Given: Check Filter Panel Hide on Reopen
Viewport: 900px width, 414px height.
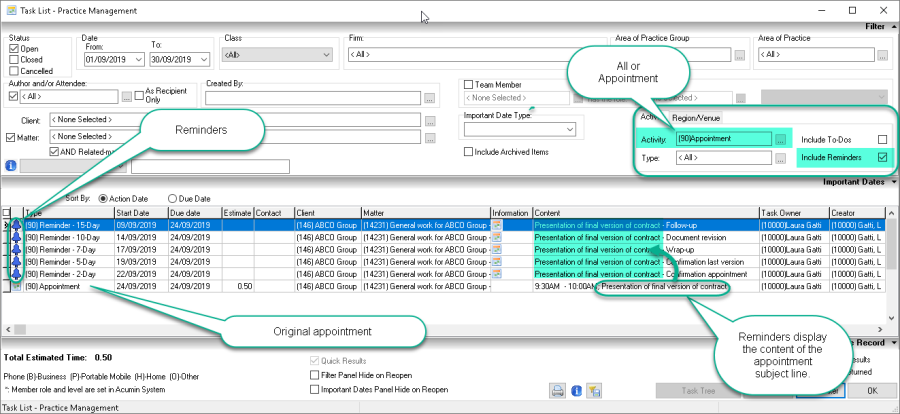Looking at the screenshot, I should (x=314, y=376).
